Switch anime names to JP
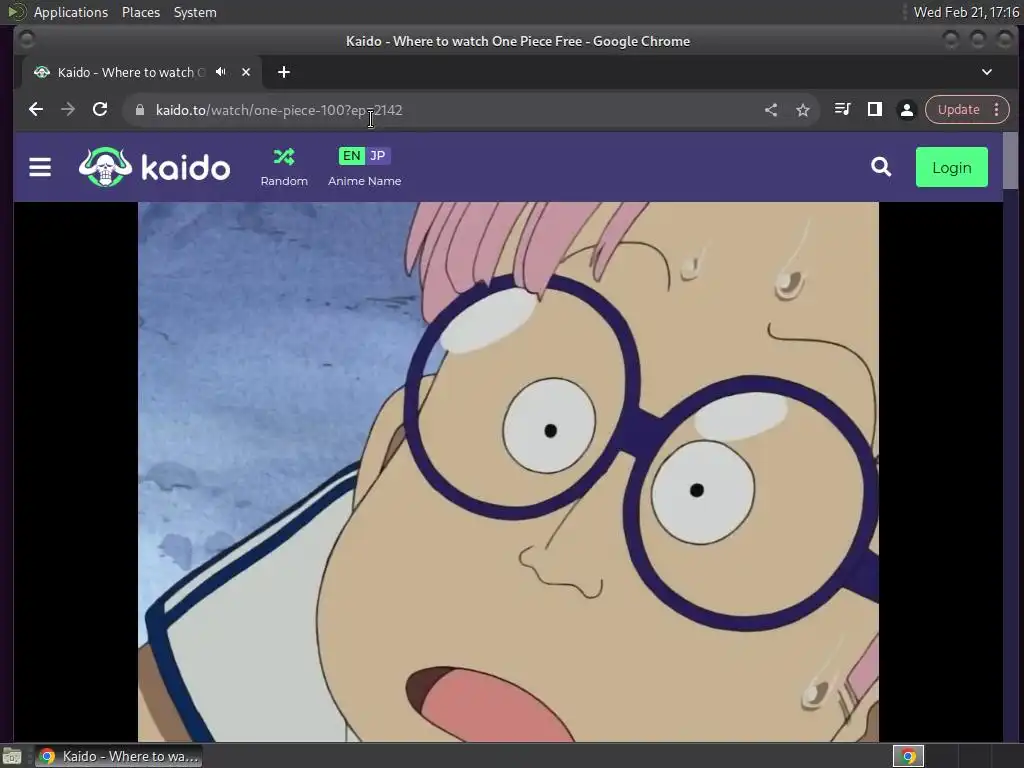Image resolution: width=1024 pixels, height=768 pixels. point(377,155)
